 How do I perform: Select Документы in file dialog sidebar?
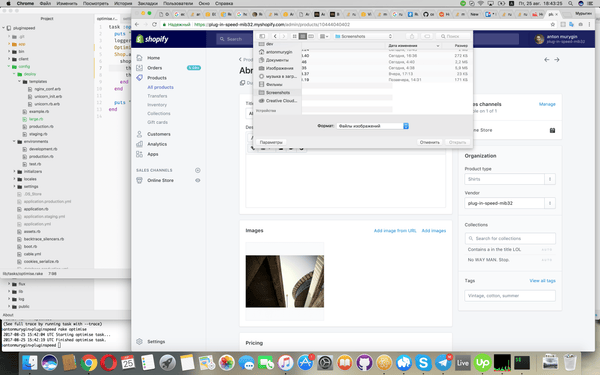[x=277, y=60]
